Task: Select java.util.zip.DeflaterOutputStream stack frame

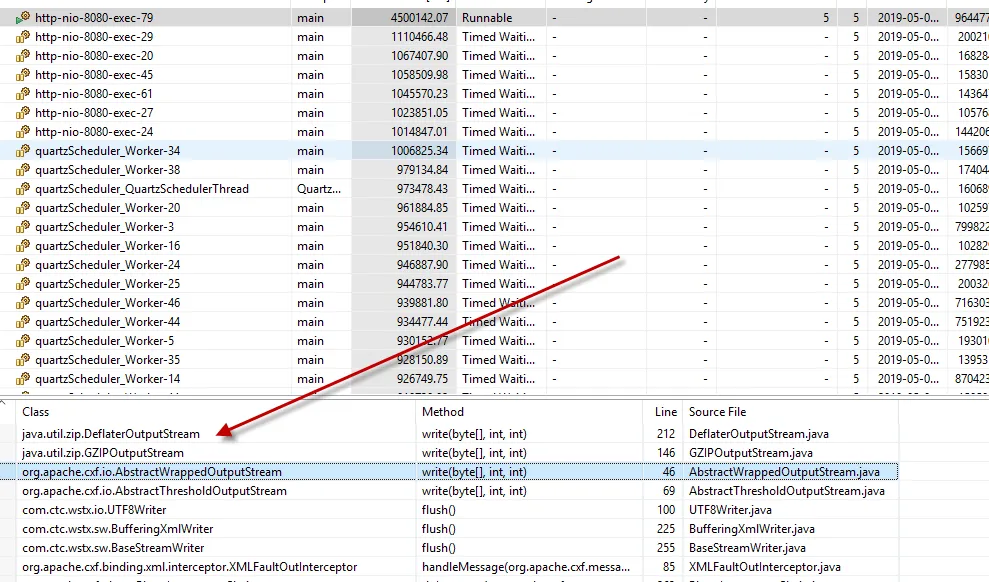Action: pos(110,434)
